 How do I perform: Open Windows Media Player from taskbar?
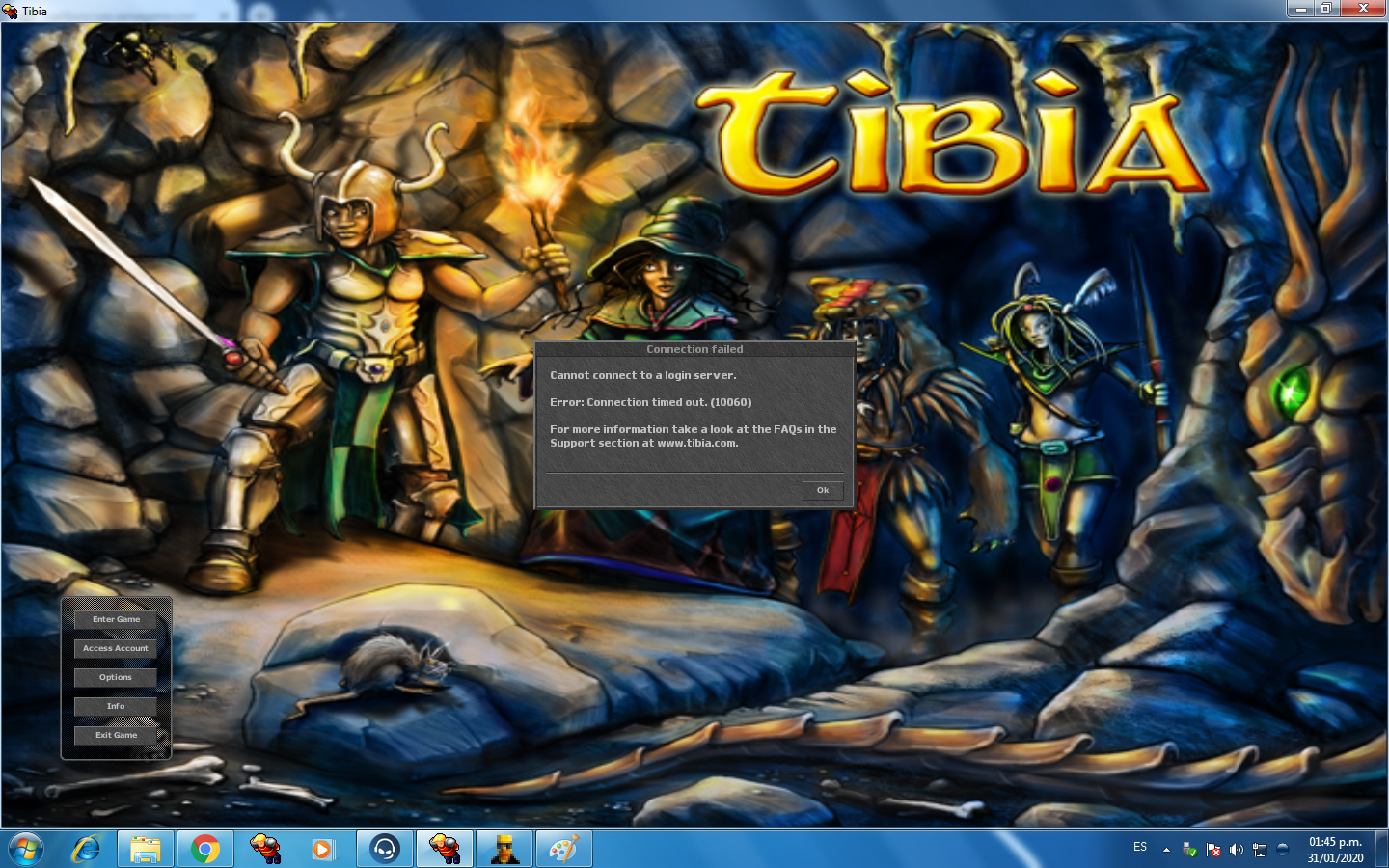[x=323, y=850]
